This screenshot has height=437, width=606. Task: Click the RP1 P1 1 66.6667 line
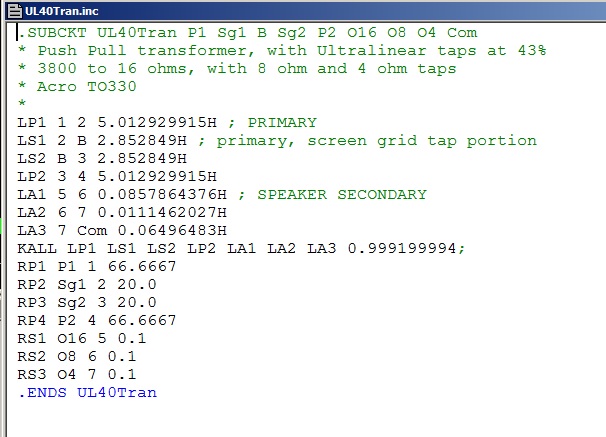(x=97, y=267)
